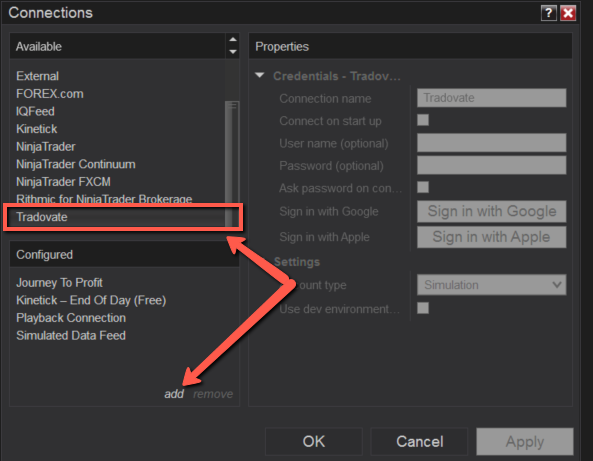This screenshot has width=593, height=461.
Task: Click the Available list scrollbar thumb
Action: 231,163
